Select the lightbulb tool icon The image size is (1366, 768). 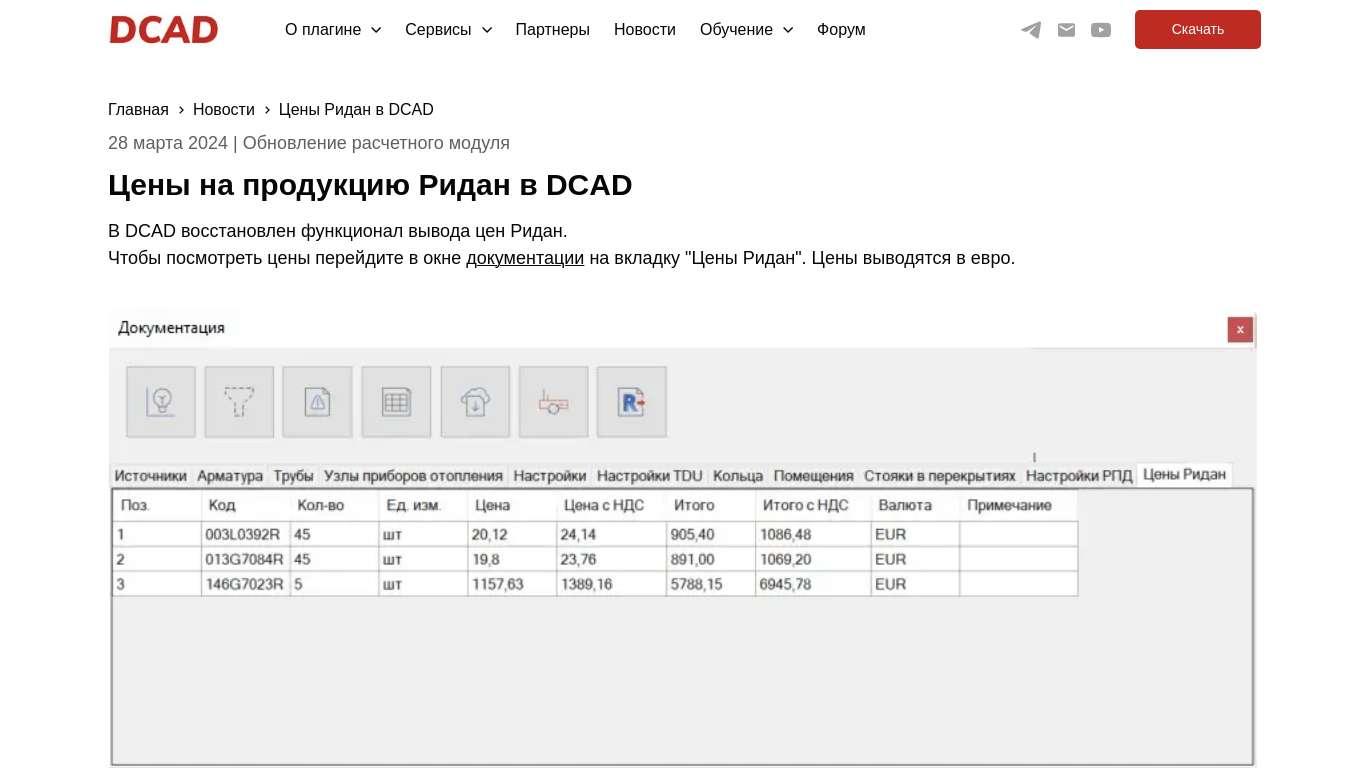tap(160, 401)
